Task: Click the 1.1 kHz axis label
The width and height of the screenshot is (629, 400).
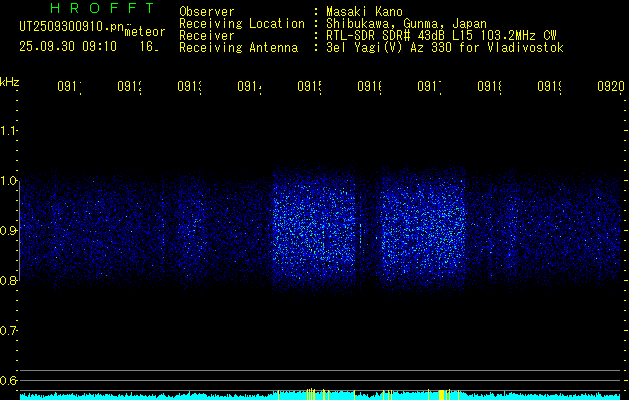Action: (8, 131)
